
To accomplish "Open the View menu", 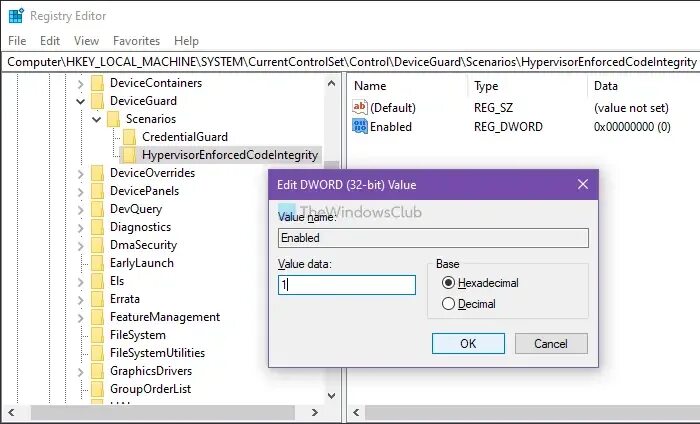I will point(86,41).
